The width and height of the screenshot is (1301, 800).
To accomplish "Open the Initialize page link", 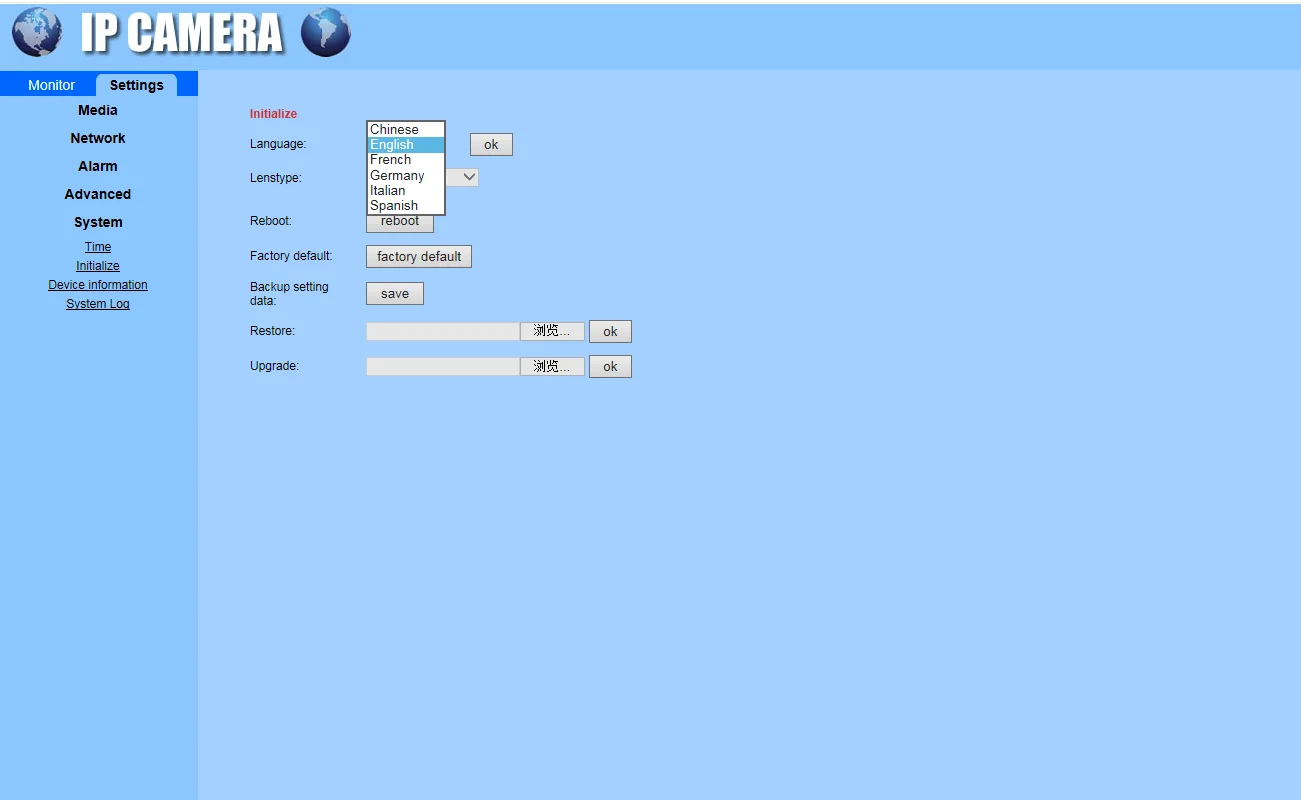I will tap(98, 266).
